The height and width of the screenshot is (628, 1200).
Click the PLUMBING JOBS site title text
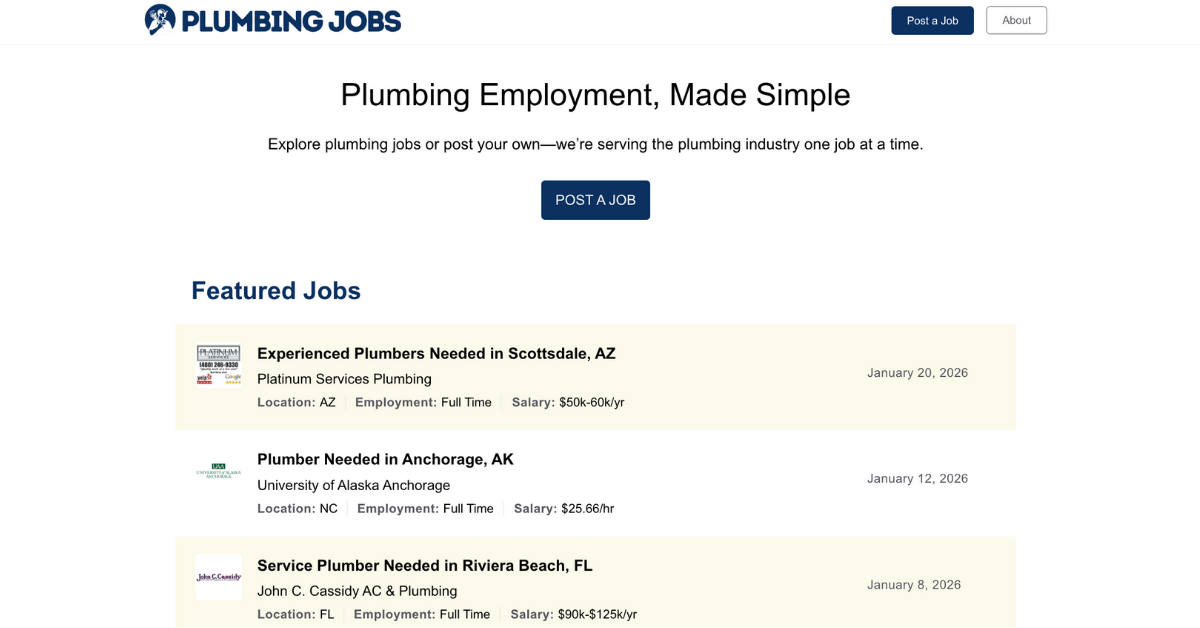(291, 21)
